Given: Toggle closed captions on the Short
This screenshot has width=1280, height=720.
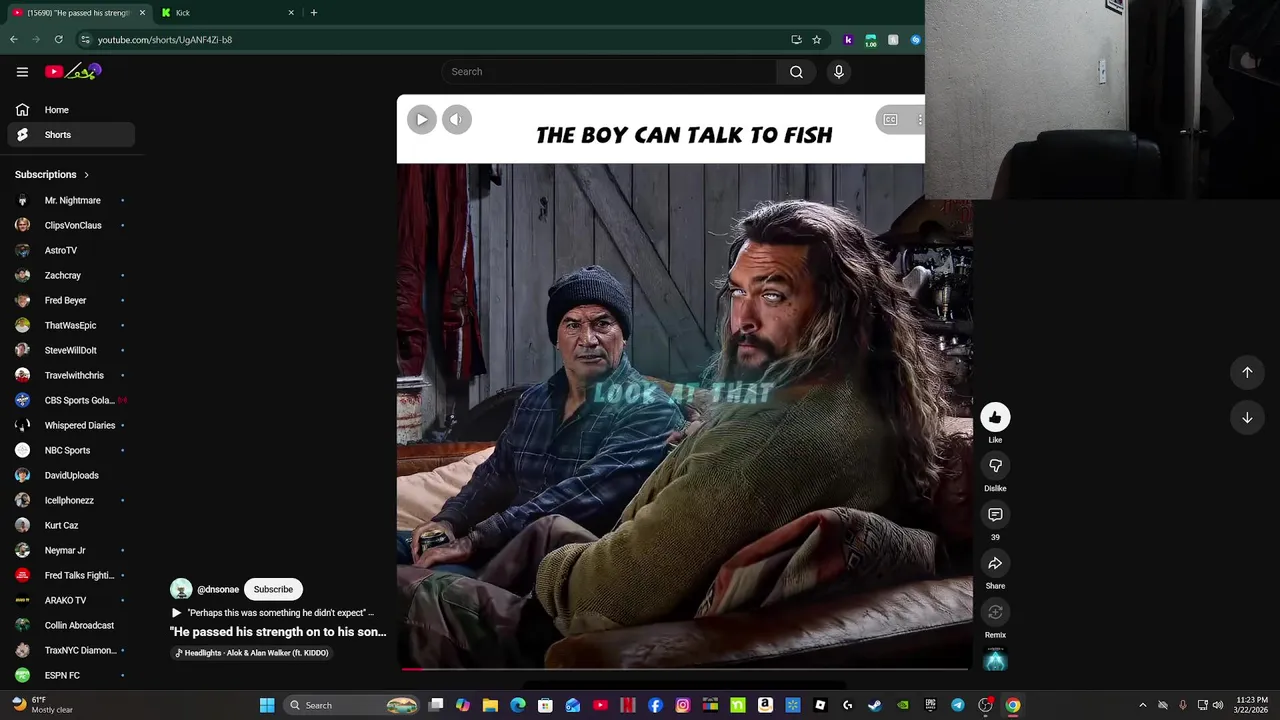Looking at the screenshot, I should coord(890,120).
